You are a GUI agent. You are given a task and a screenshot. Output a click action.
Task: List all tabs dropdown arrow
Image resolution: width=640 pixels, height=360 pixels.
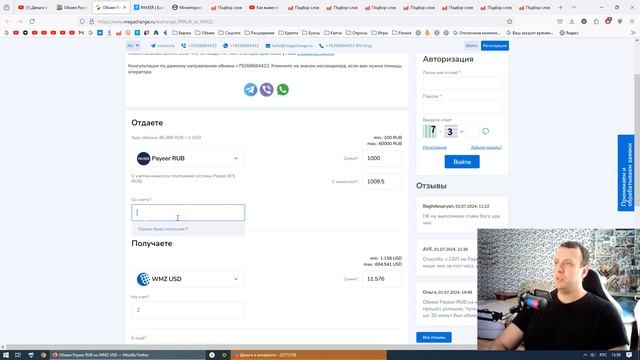tap(573, 7)
